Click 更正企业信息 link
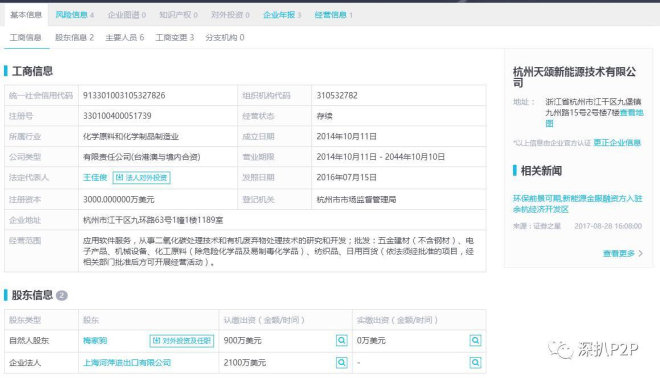 tap(617, 143)
